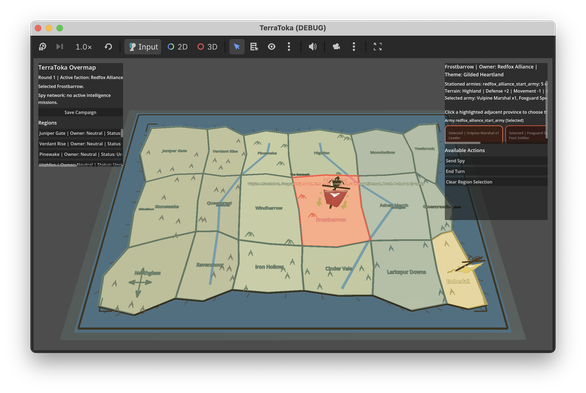586x393 pixels.
Task: Click the list selection tool icon
Action: 254,47
